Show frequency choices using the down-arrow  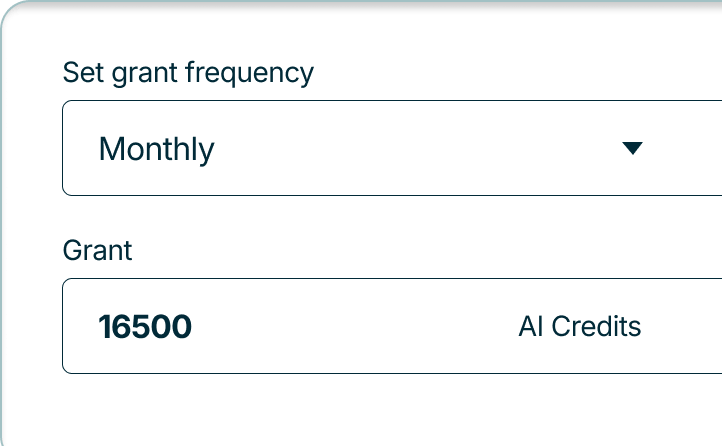pos(631,149)
